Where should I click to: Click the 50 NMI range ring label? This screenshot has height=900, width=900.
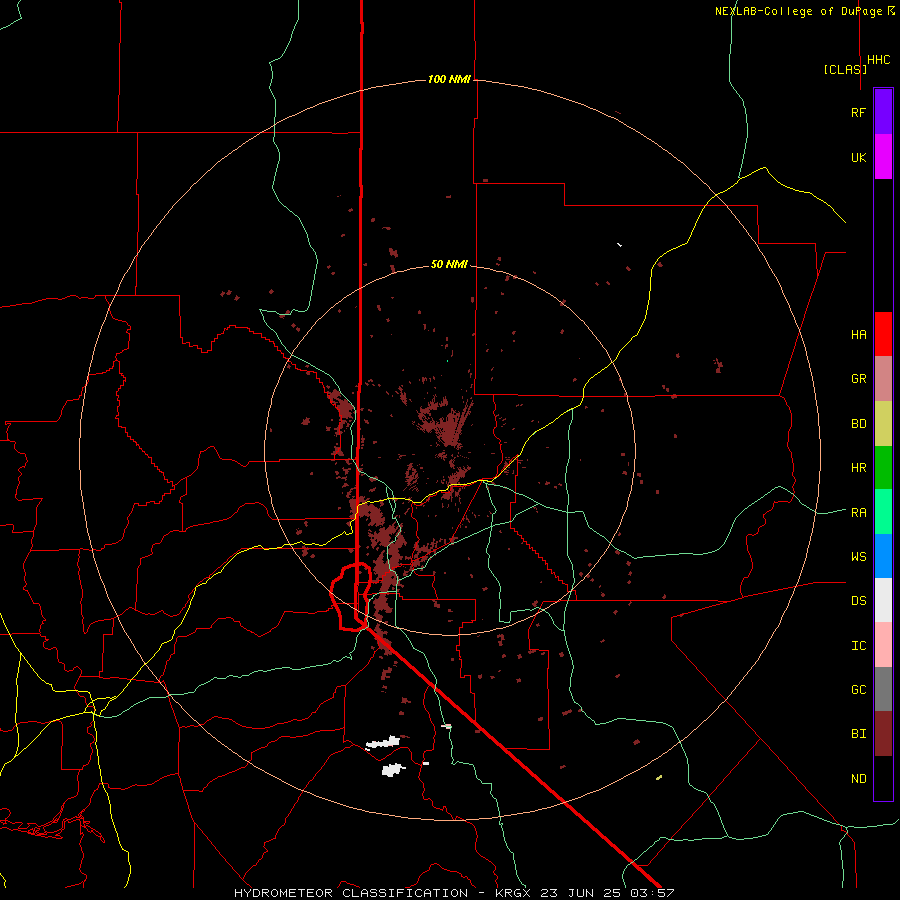449,264
